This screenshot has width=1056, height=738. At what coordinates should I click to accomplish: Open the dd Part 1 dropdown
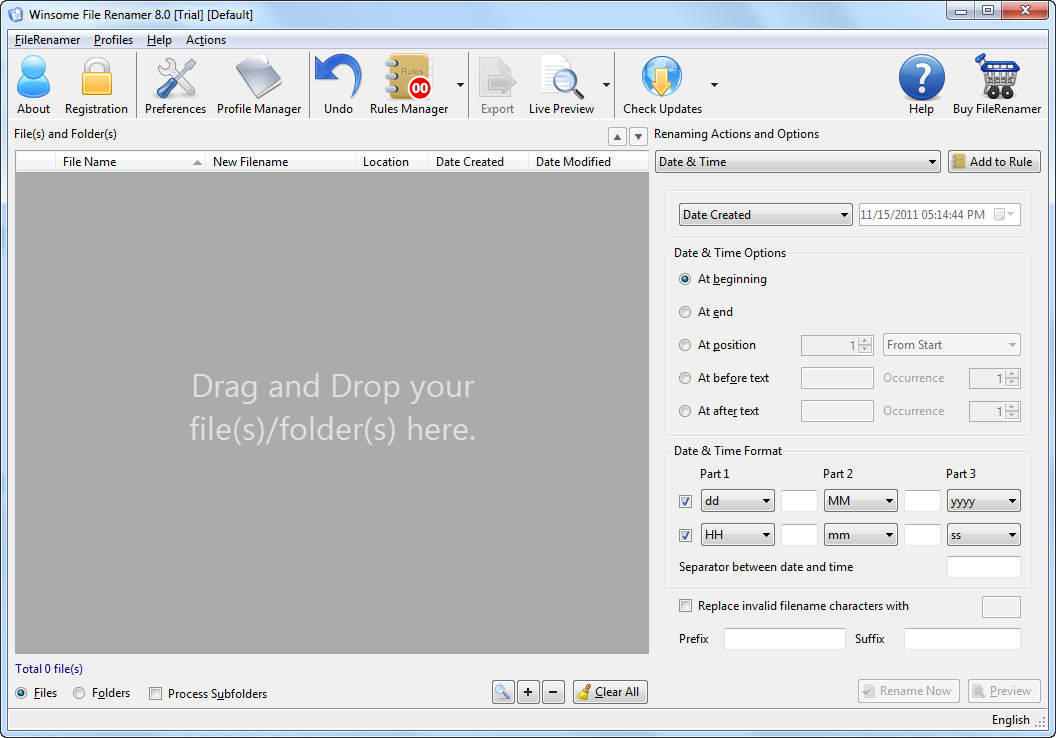coord(737,501)
